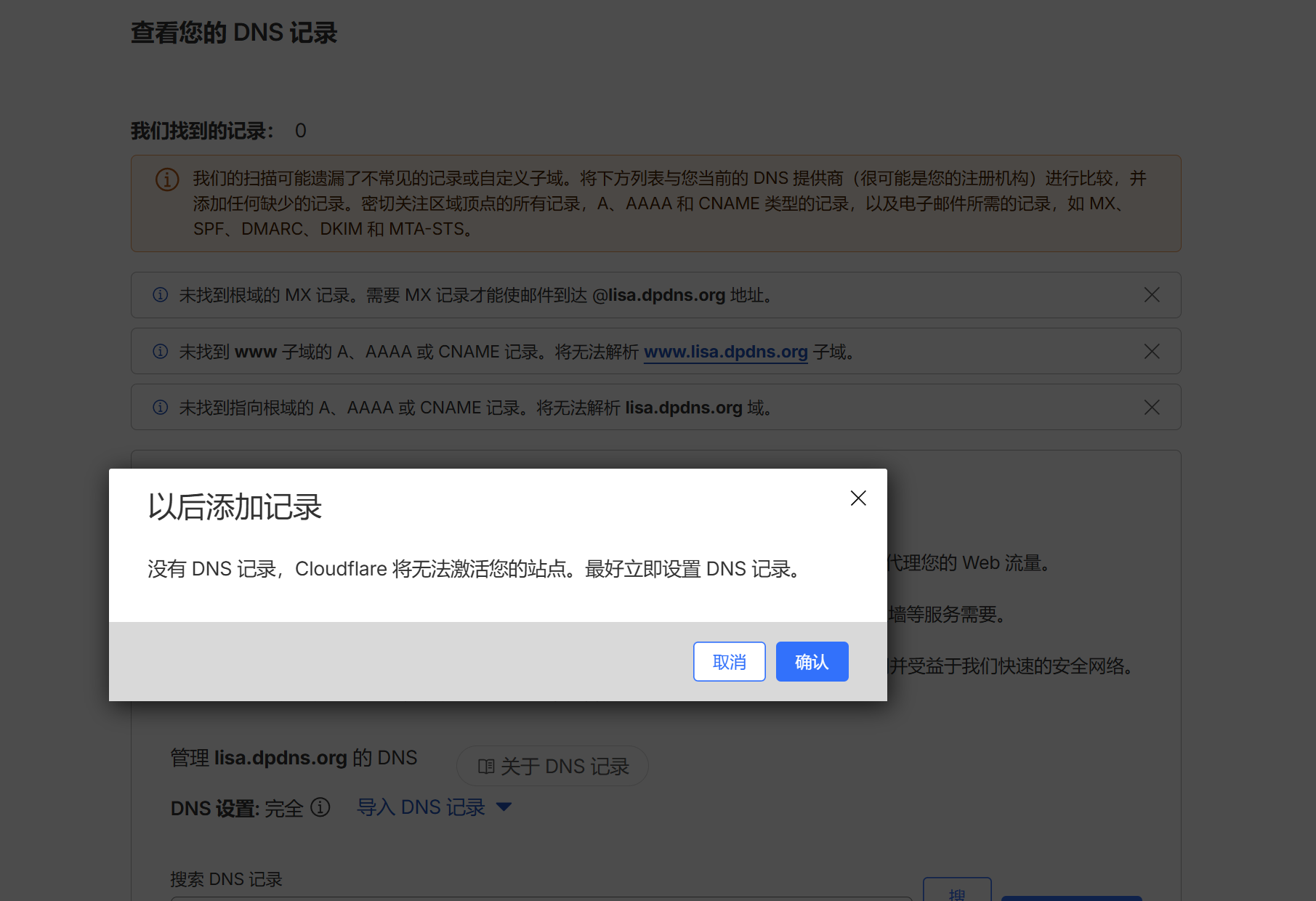The image size is (1316, 901).
Task: Click info icon beside www subdomain notice
Action: point(161,352)
